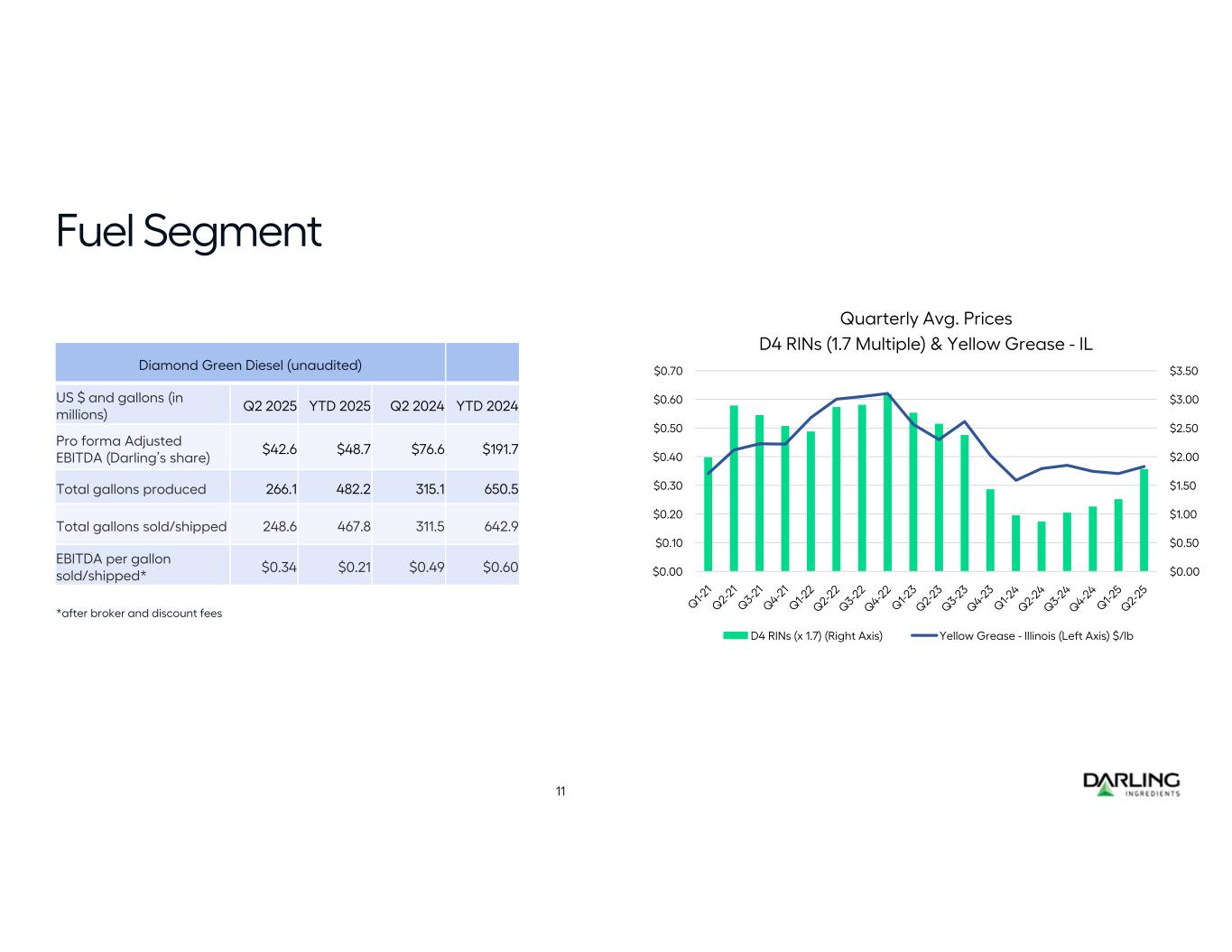Select the Quarterly Avg. Prices chart title
The image size is (1232, 952).
click(925, 319)
